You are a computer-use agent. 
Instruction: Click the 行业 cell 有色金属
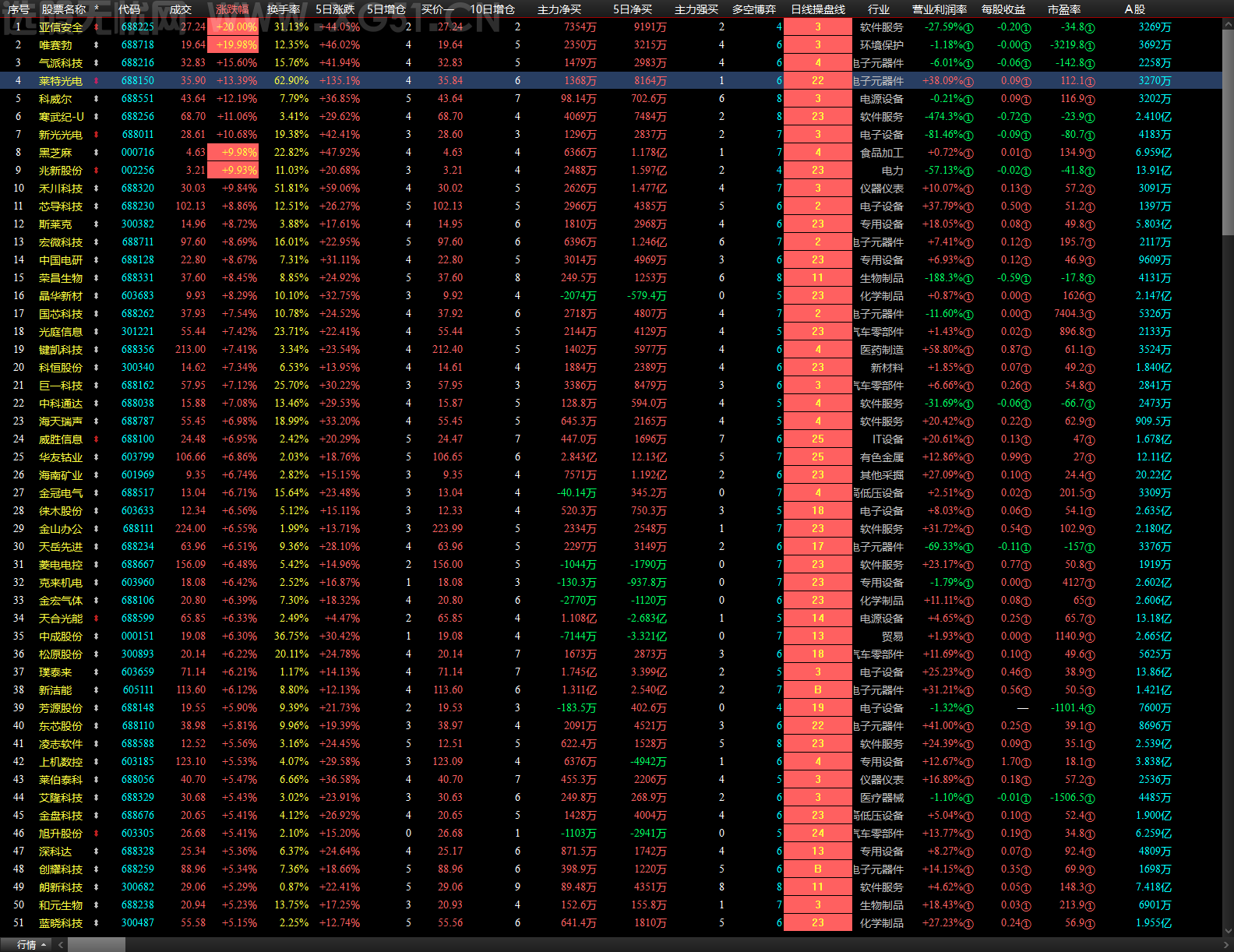click(x=882, y=457)
